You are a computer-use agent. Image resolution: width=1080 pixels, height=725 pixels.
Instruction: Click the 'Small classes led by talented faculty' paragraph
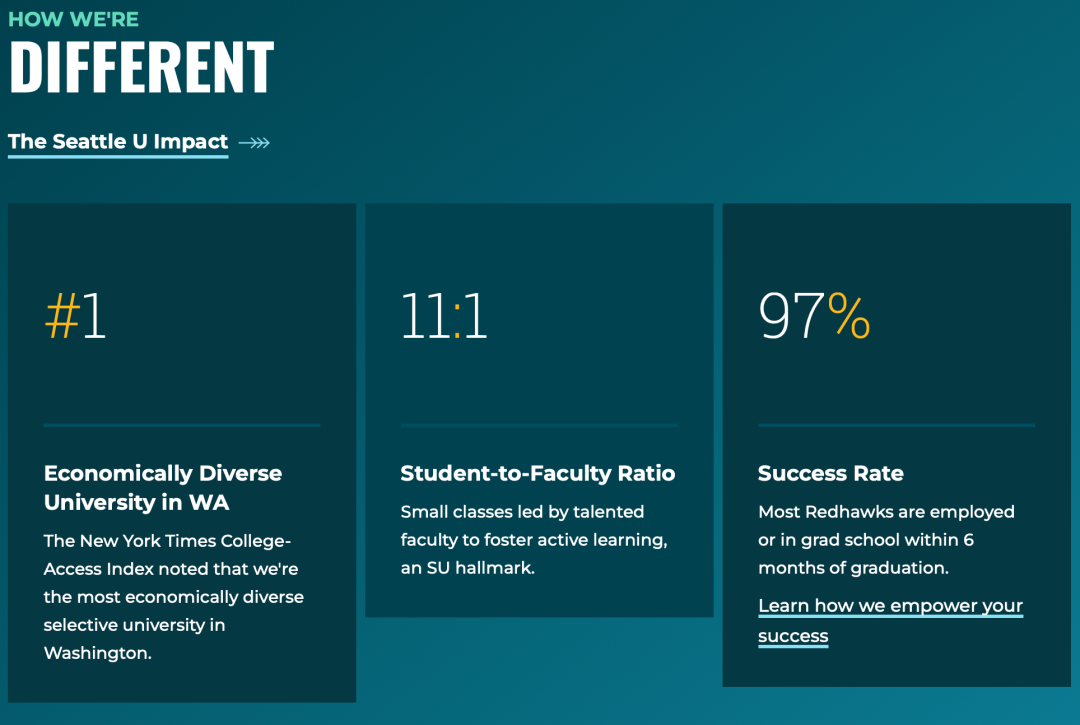pos(534,540)
